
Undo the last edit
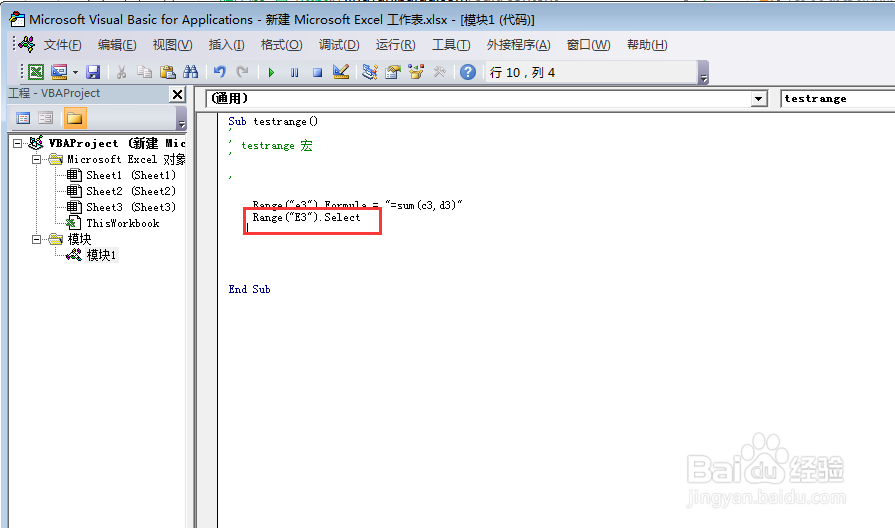point(220,72)
